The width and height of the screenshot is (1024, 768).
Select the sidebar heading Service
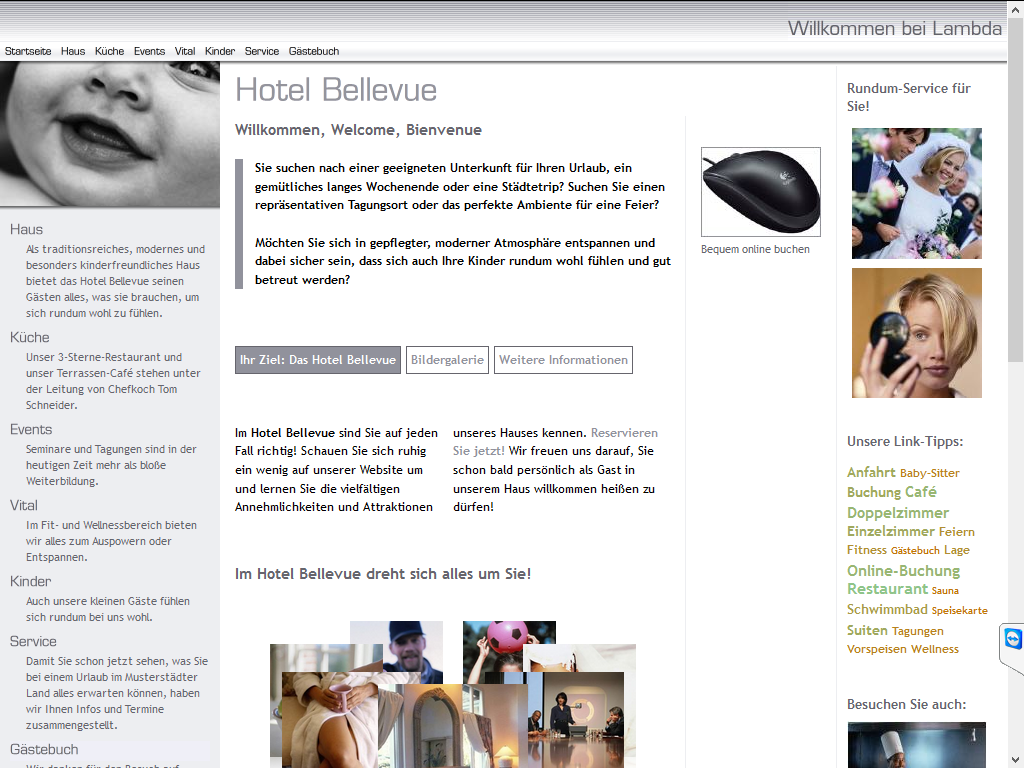[33, 641]
